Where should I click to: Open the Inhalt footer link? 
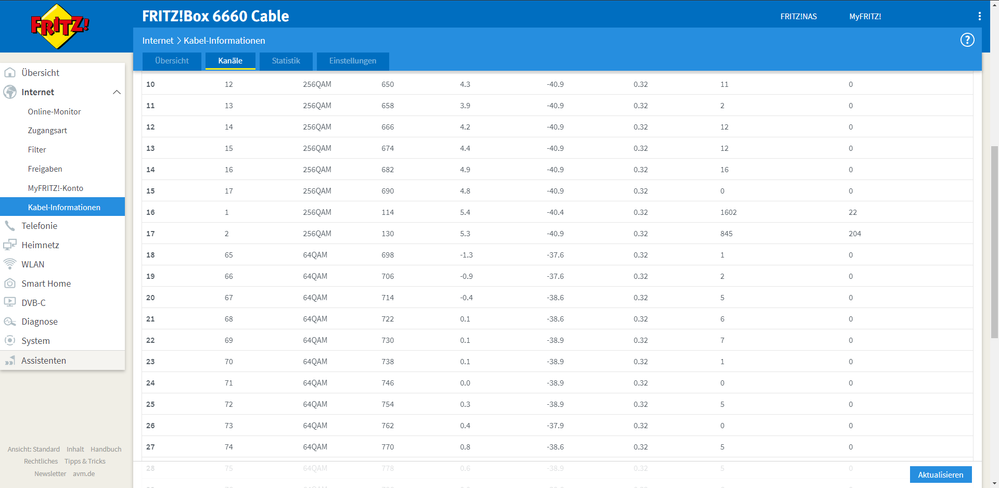coord(75,449)
